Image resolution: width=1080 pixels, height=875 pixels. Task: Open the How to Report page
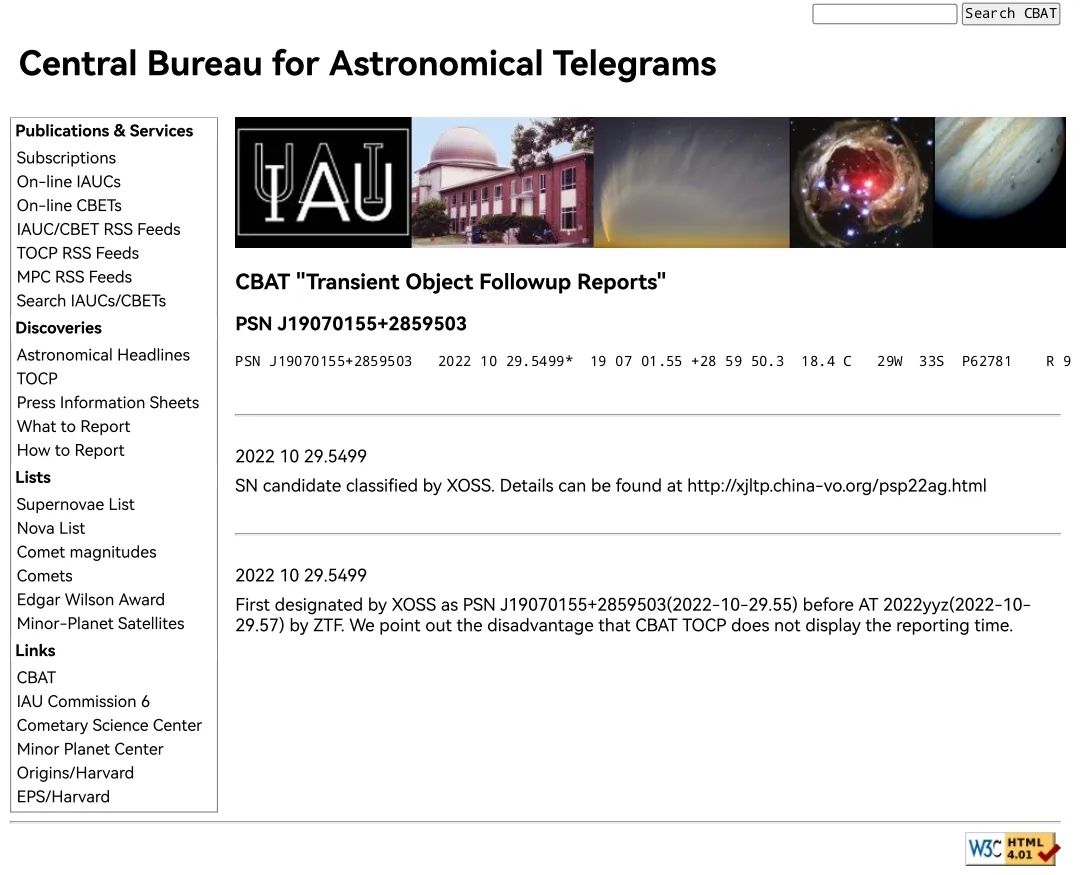[x=71, y=451]
